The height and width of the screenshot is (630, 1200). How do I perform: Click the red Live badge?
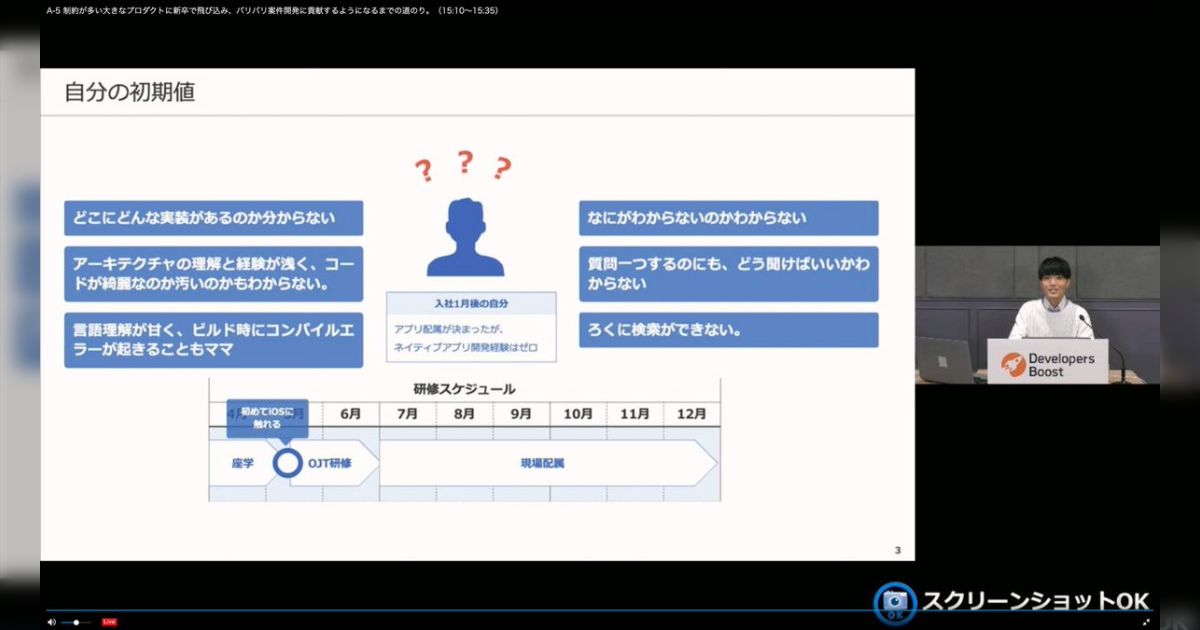coord(109,622)
